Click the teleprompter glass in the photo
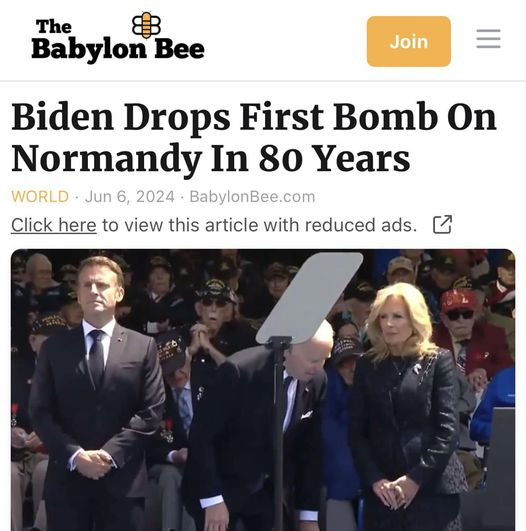This screenshot has height=531, width=526. click(x=310, y=296)
